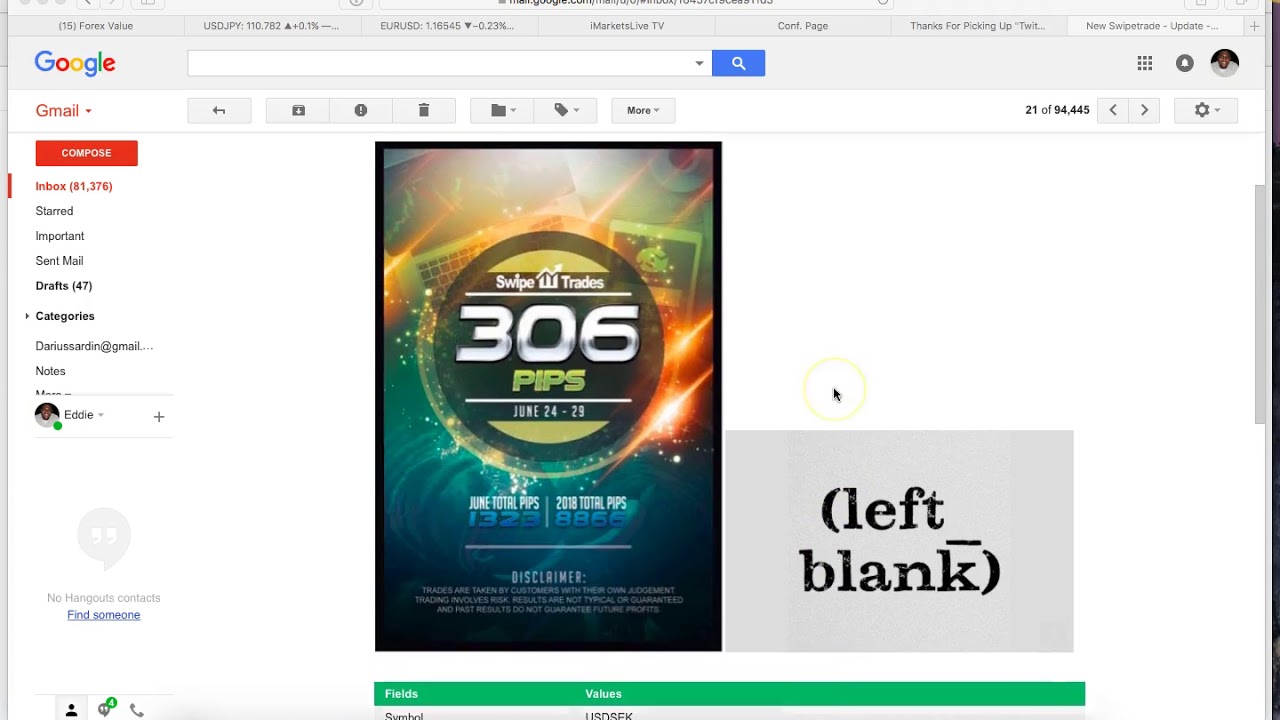Open the Google account avatar menu

(x=1225, y=63)
